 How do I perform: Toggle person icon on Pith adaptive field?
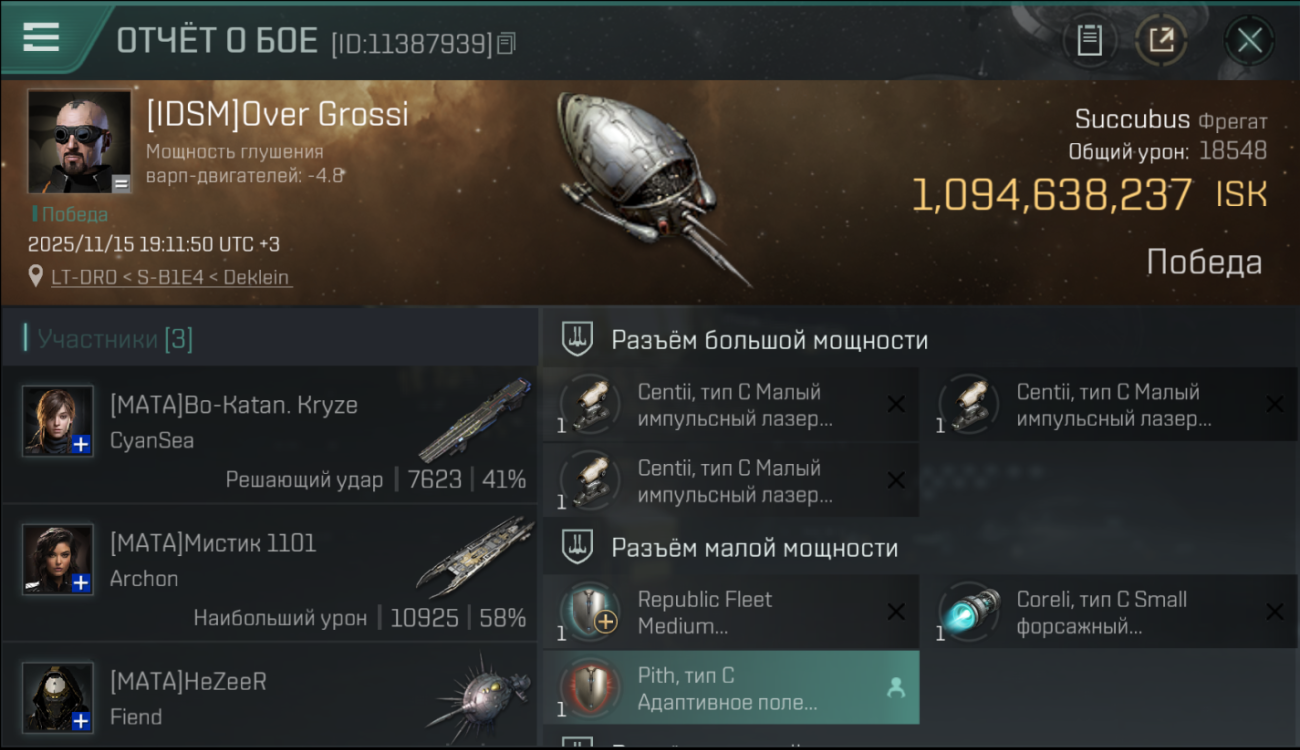[896, 688]
